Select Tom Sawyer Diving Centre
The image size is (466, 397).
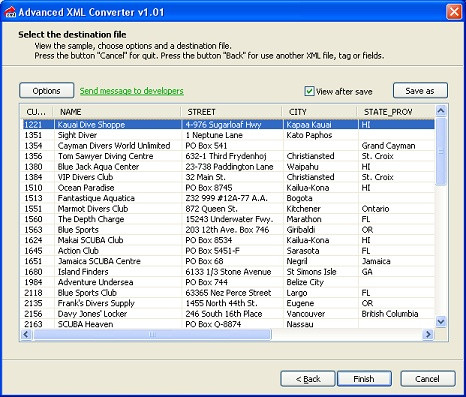(228, 156)
